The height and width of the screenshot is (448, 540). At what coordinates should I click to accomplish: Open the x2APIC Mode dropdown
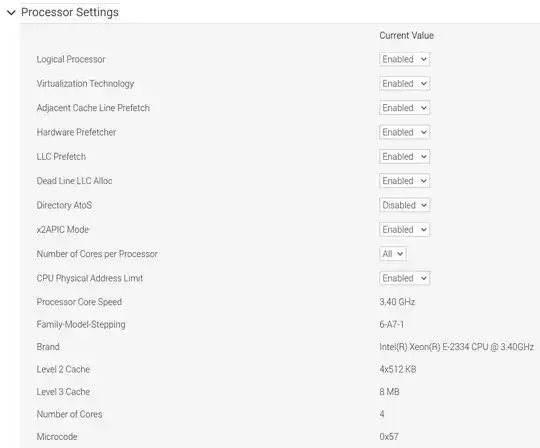point(404,230)
